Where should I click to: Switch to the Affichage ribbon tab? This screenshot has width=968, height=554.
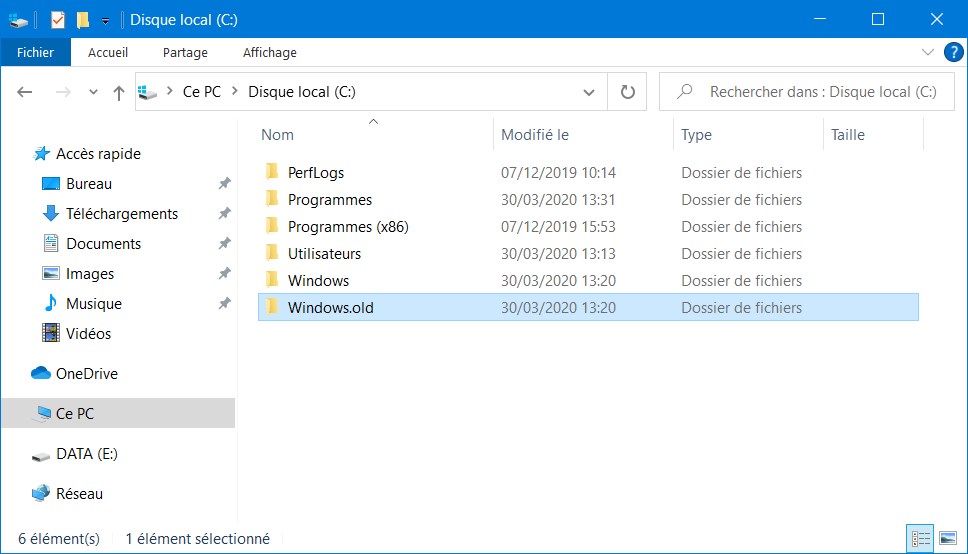point(270,52)
